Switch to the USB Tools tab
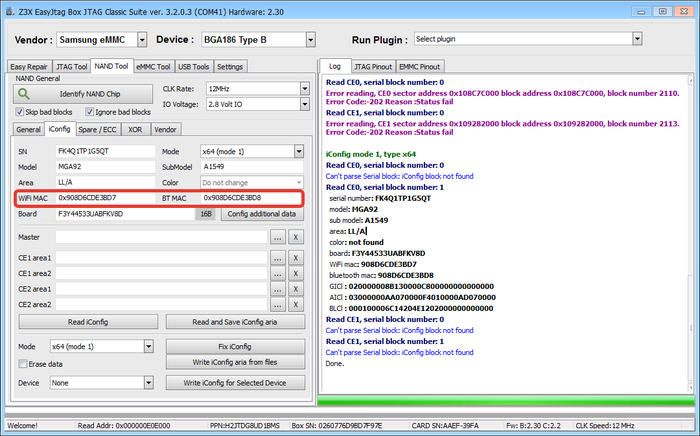Screen dimensions: 700x436 tap(193, 66)
